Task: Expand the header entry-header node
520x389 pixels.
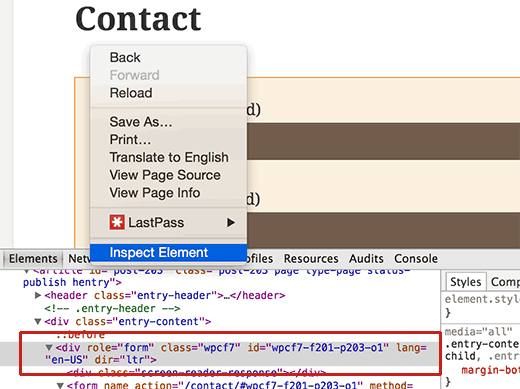Action: 38,295
